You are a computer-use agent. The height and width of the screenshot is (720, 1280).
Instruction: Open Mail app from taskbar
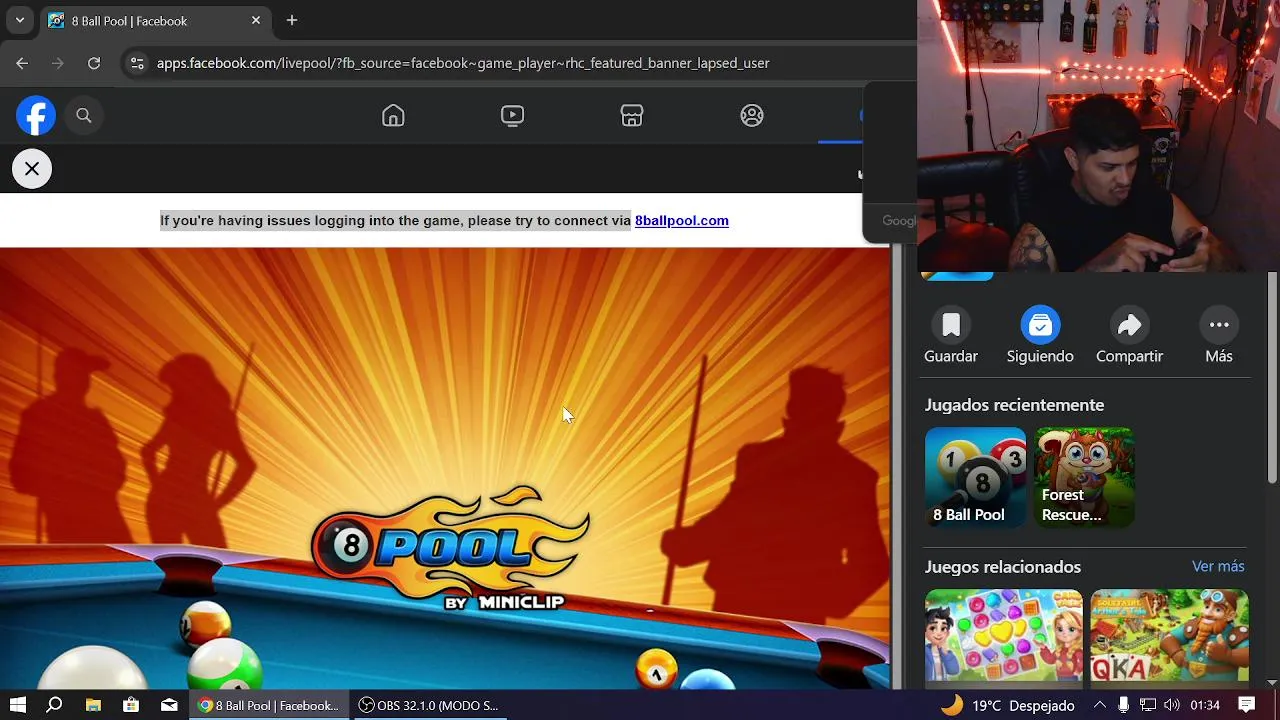[169, 705]
